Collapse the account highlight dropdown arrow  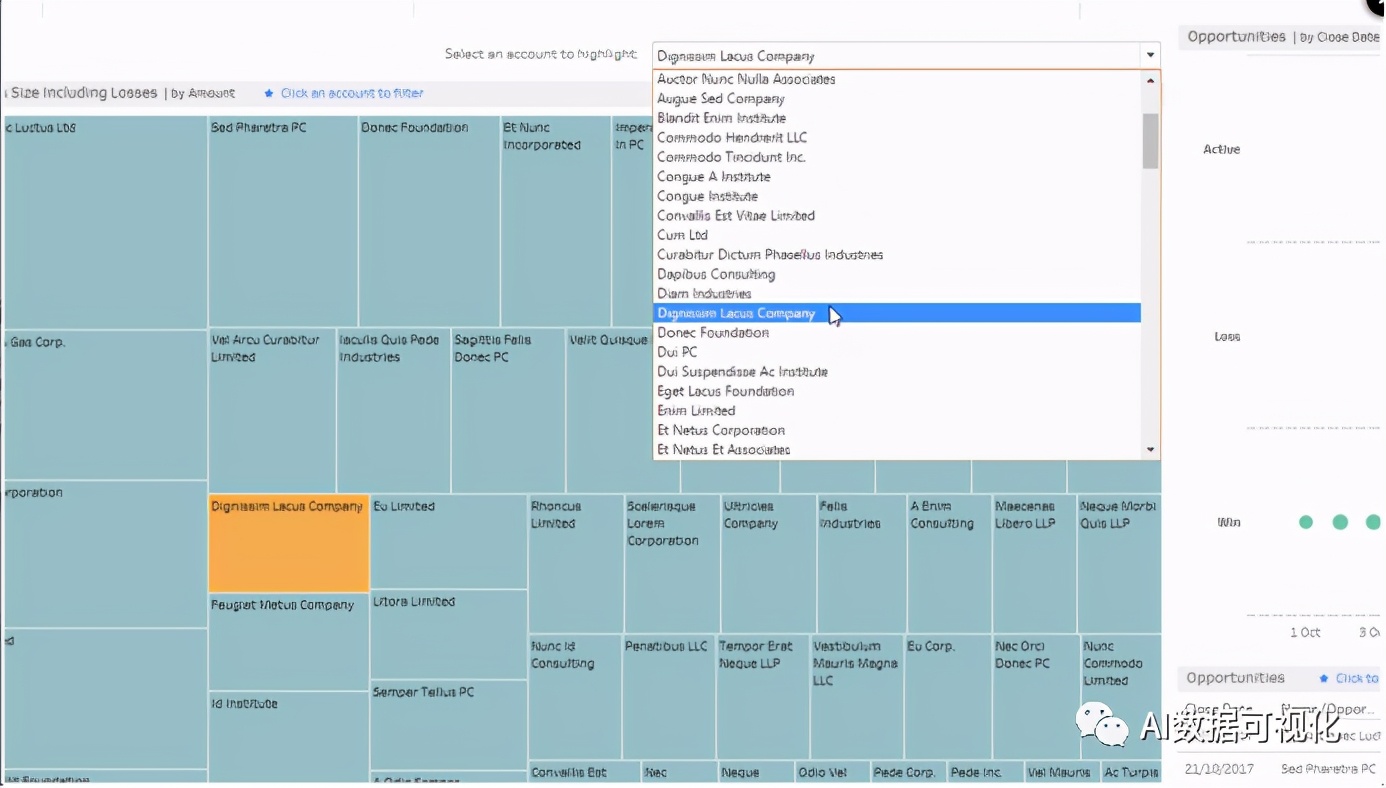coord(1150,56)
